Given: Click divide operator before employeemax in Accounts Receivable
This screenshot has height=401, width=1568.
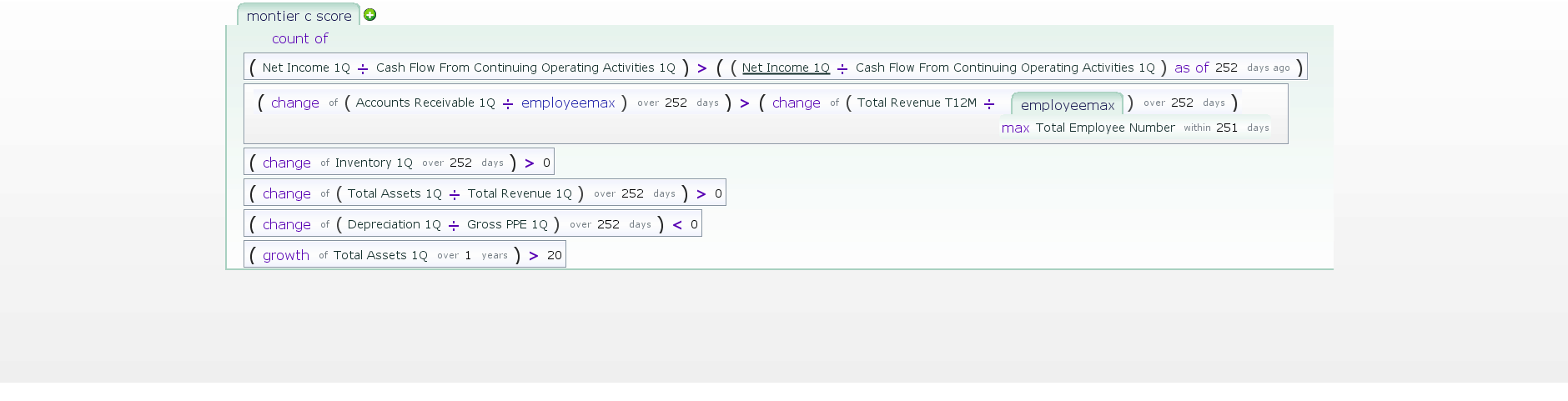Looking at the screenshot, I should coord(508,103).
